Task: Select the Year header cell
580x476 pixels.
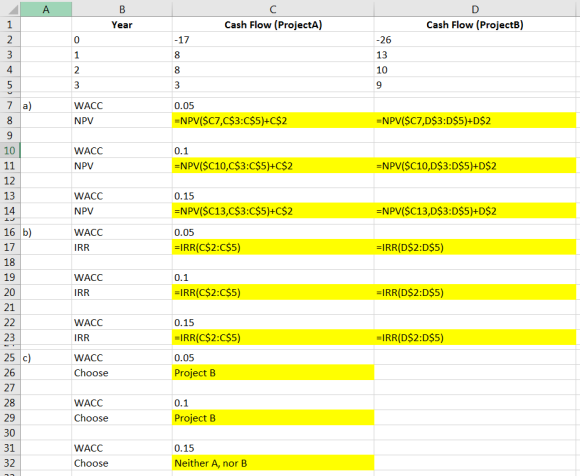Action: [x=122, y=25]
